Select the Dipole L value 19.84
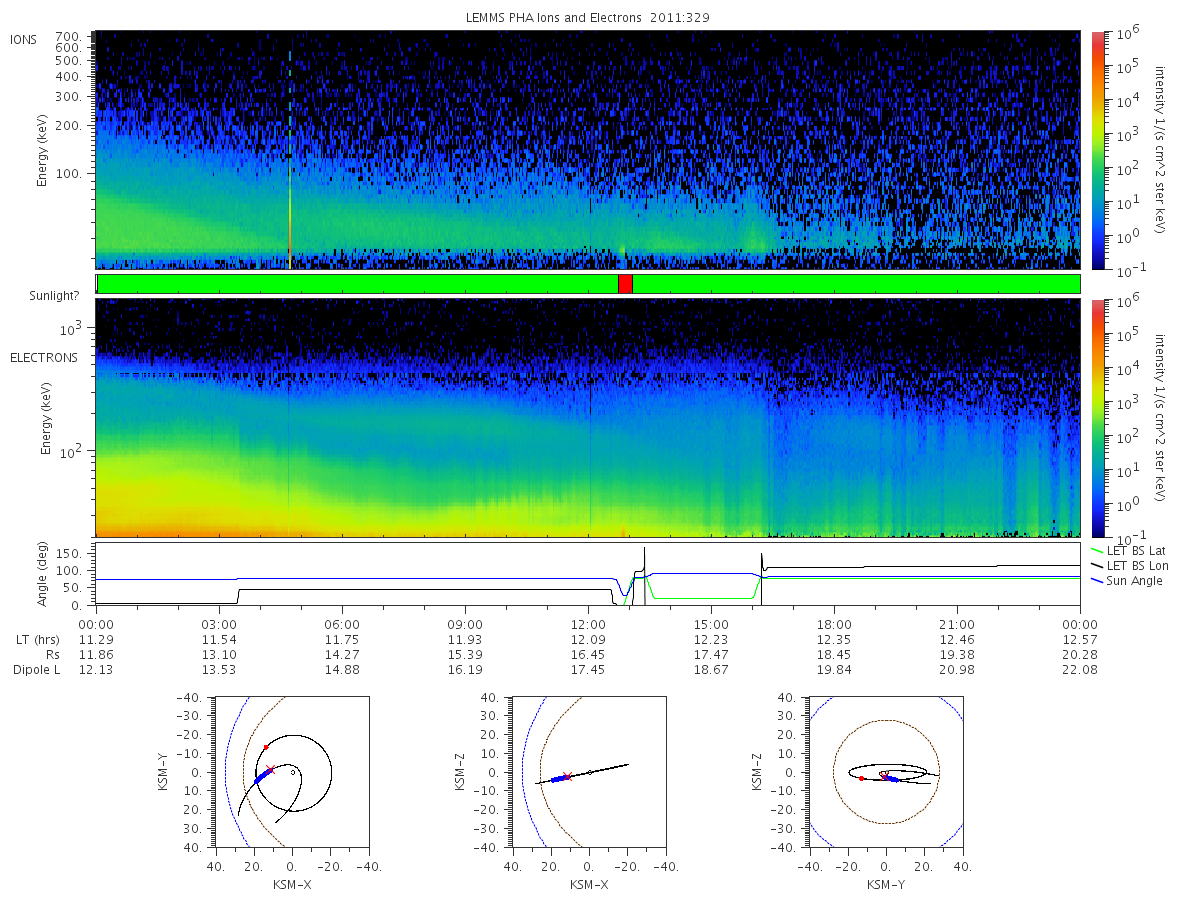 (834, 669)
